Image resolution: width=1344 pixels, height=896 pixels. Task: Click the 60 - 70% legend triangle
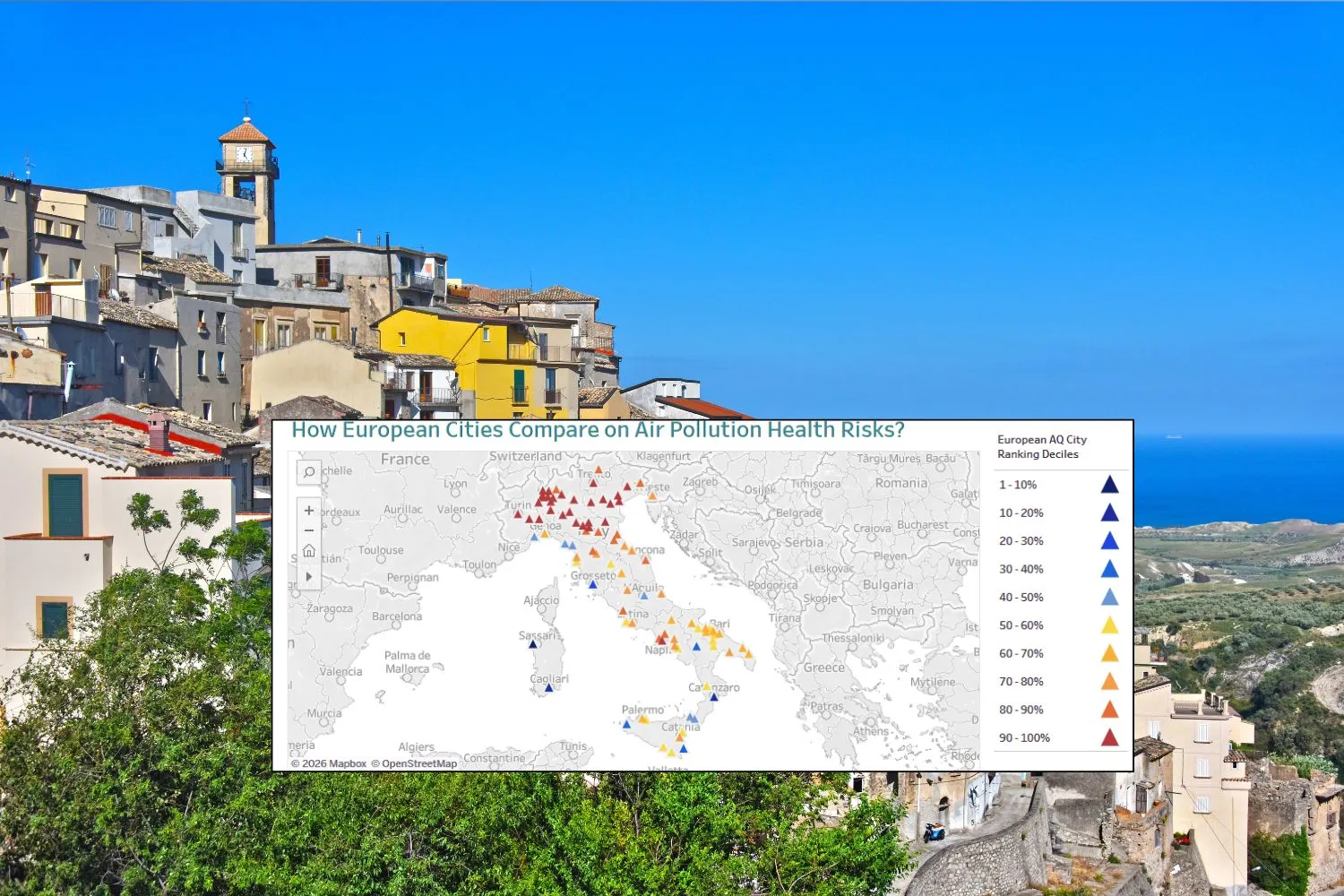(x=1109, y=653)
